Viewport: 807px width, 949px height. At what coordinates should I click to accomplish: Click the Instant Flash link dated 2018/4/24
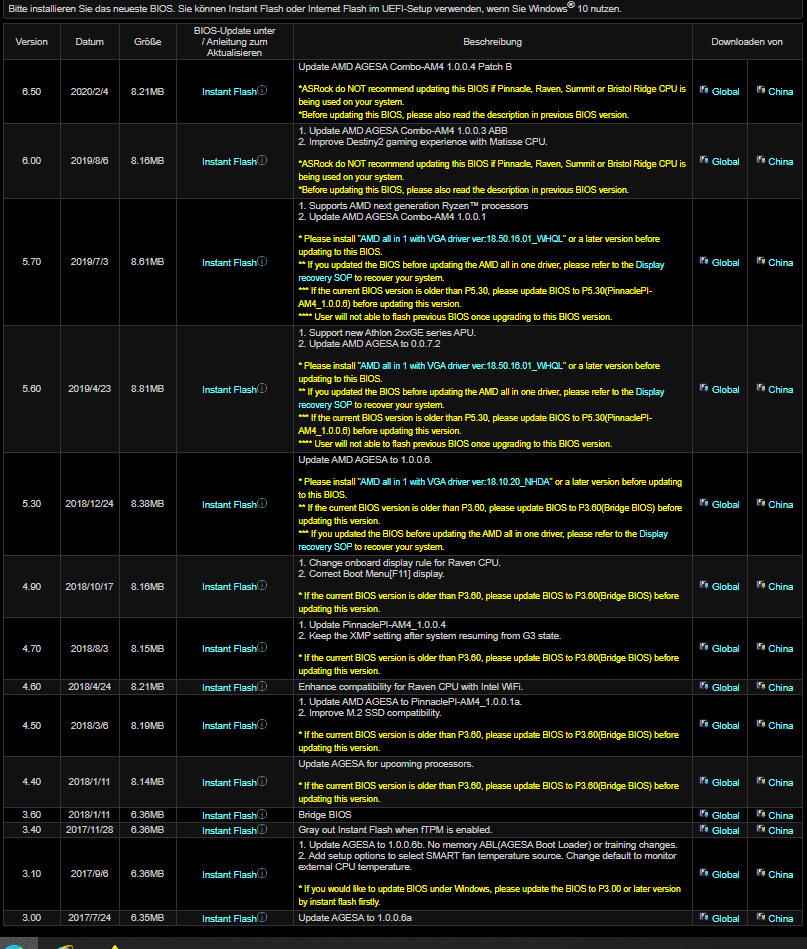click(229, 688)
